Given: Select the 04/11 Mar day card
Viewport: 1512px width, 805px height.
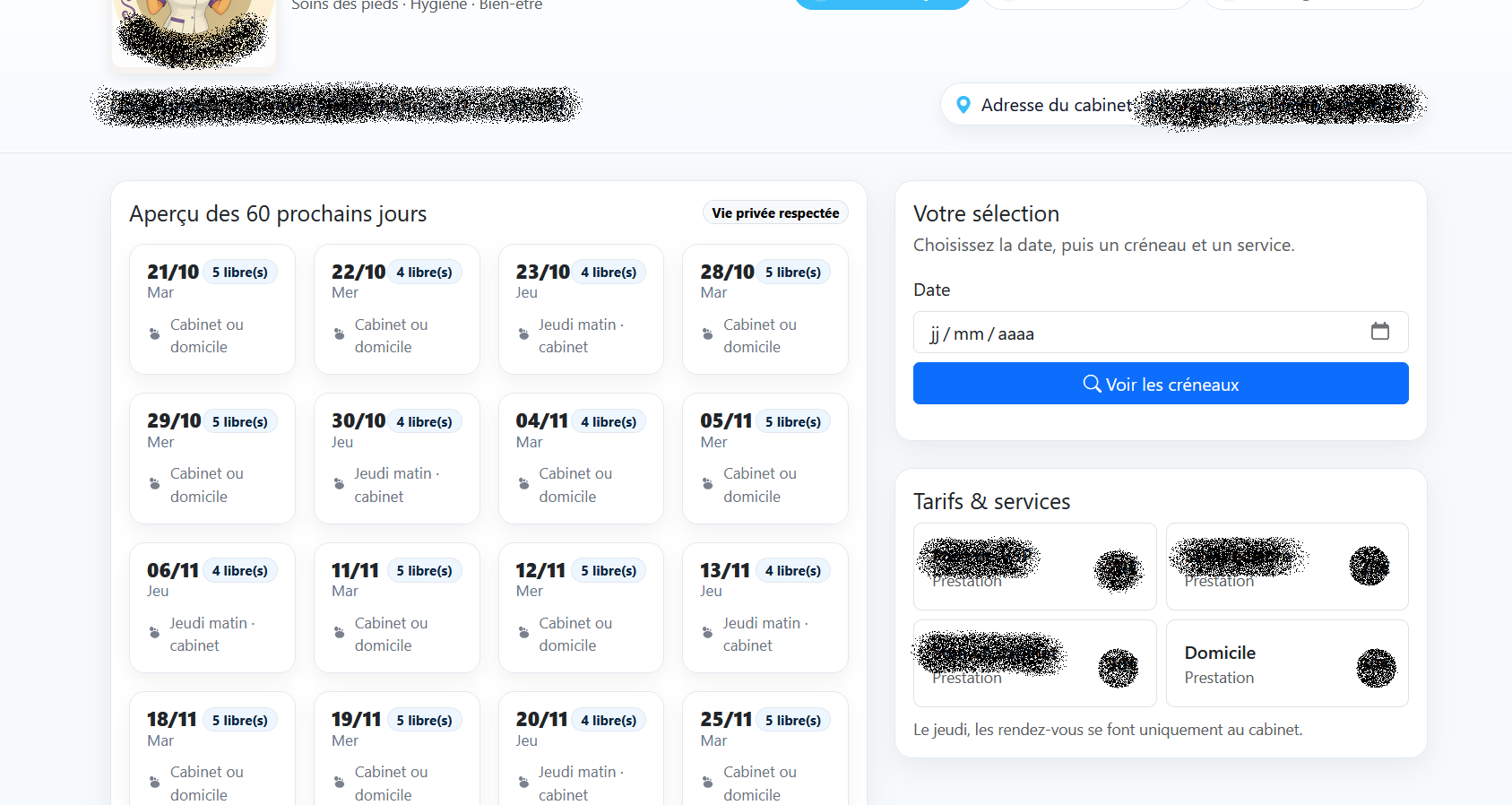Looking at the screenshot, I should click(580, 458).
